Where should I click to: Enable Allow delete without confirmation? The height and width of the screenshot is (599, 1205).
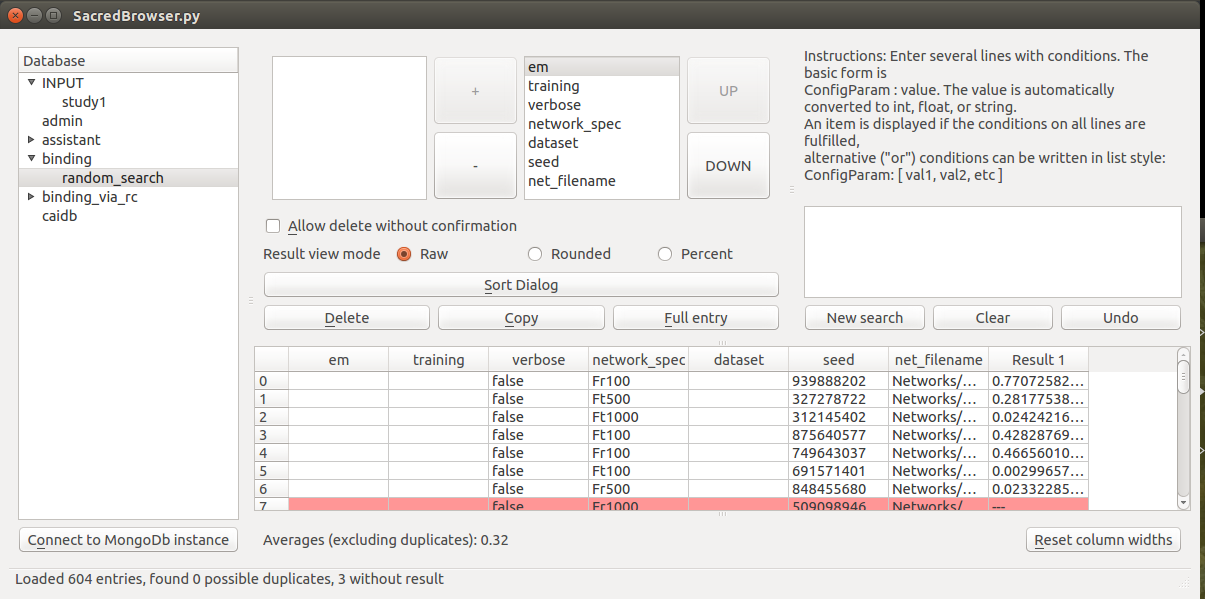[x=273, y=226]
